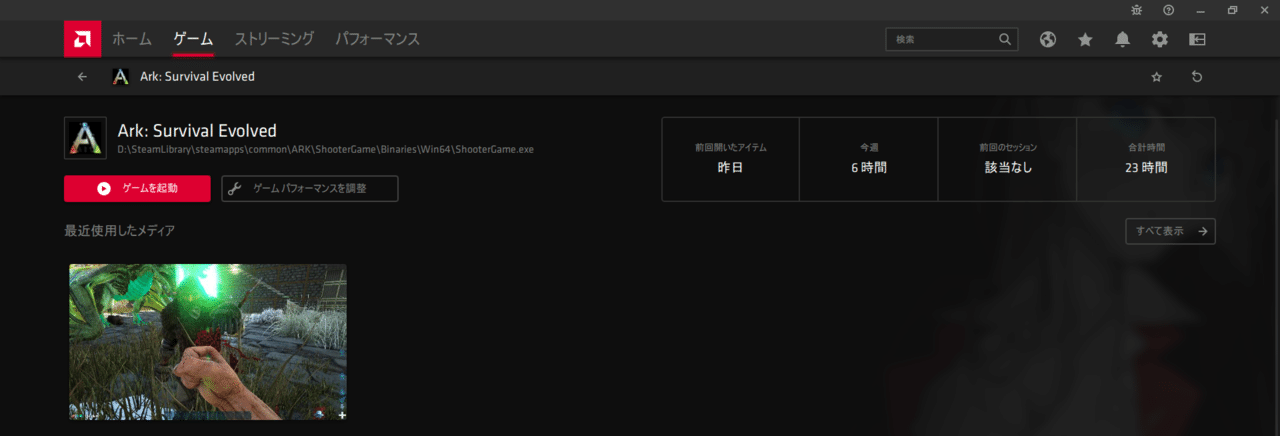Click the 前回開いたアイテム 昨日 stat
The width and height of the screenshot is (1280, 436).
[x=731, y=159]
